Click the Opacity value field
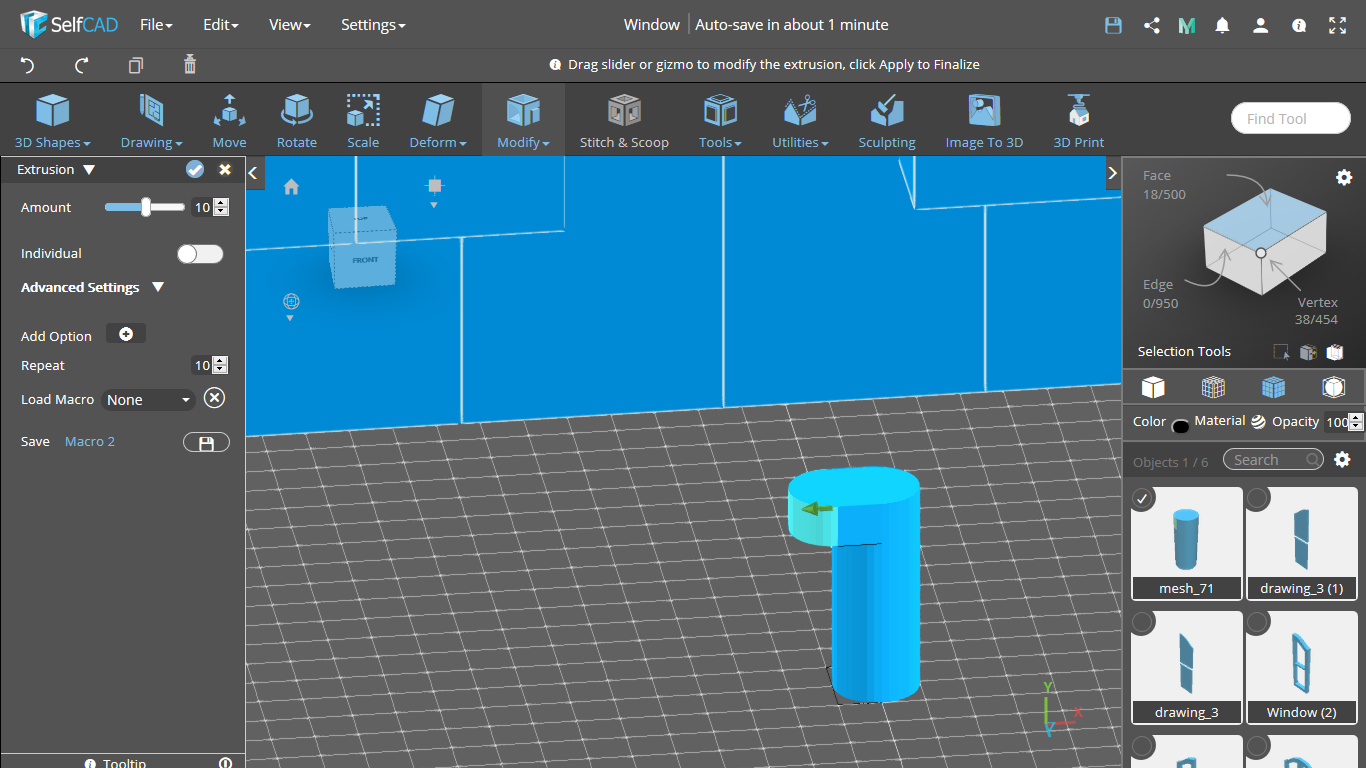Image resolution: width=1366 pixels, height=768 pixels. [x=1336, y=422]
